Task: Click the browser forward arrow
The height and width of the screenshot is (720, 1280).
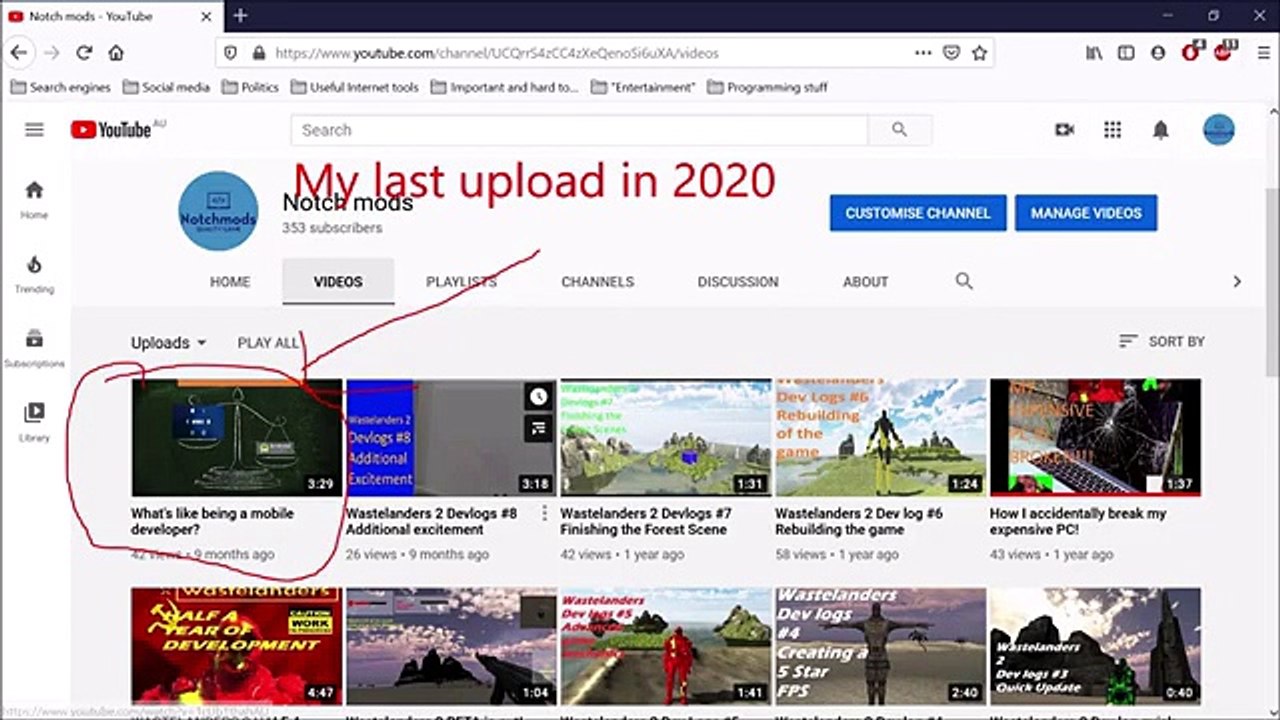Action: 52,53
